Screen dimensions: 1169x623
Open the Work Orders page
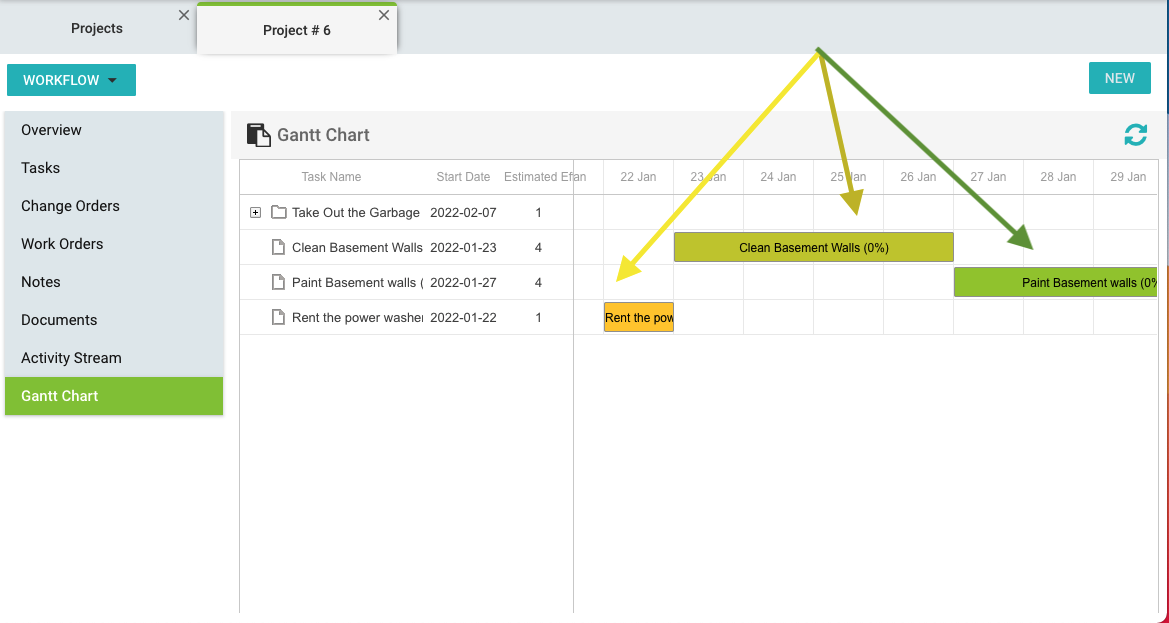click(x=62, y=244)
